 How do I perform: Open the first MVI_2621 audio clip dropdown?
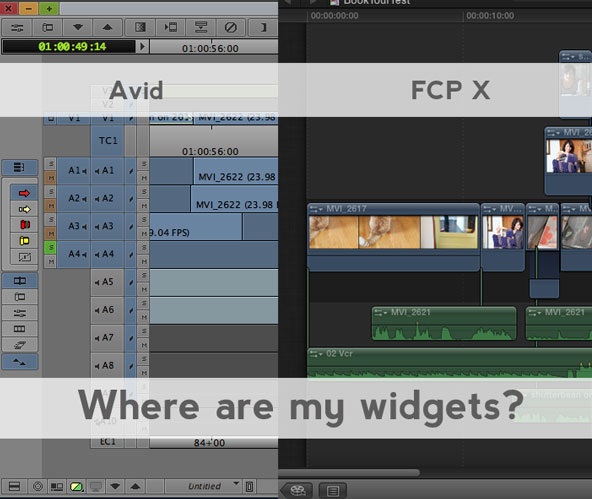[x=380, y=313]
